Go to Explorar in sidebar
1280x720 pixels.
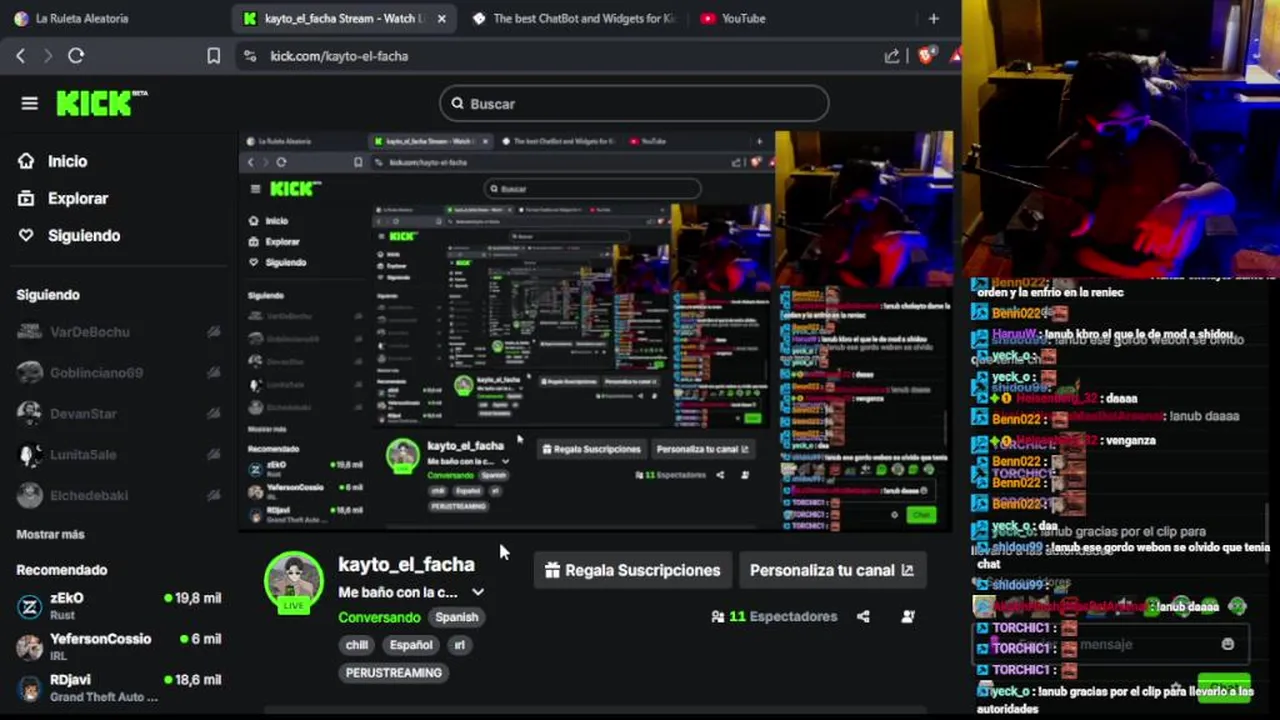pos(77,198)
